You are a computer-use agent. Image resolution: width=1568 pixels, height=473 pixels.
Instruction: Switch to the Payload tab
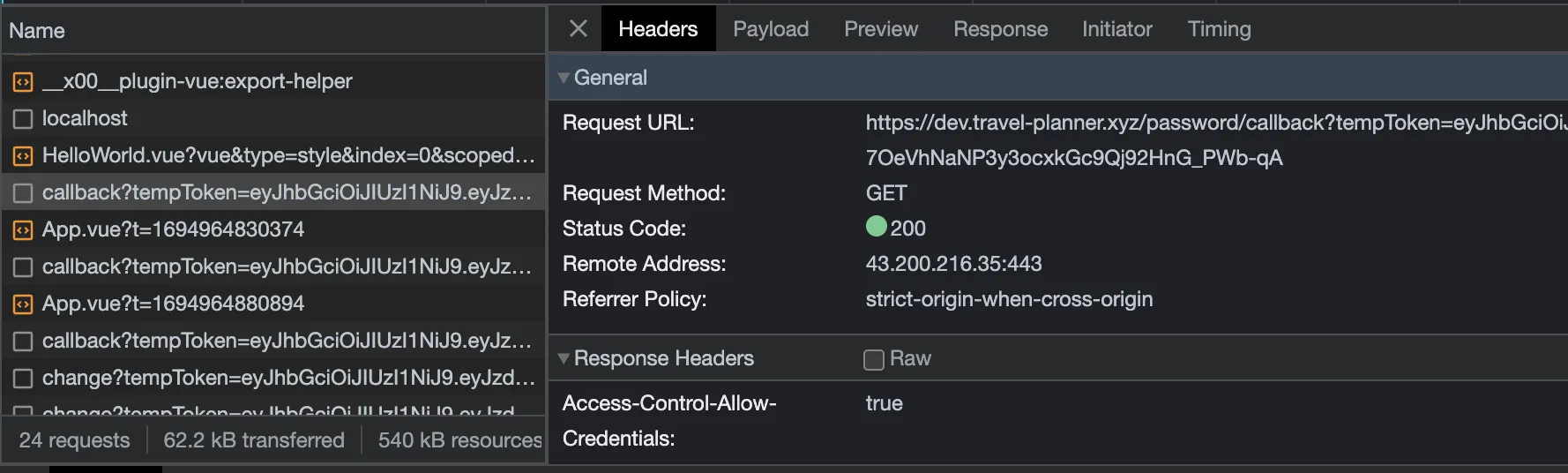point(770,29)
